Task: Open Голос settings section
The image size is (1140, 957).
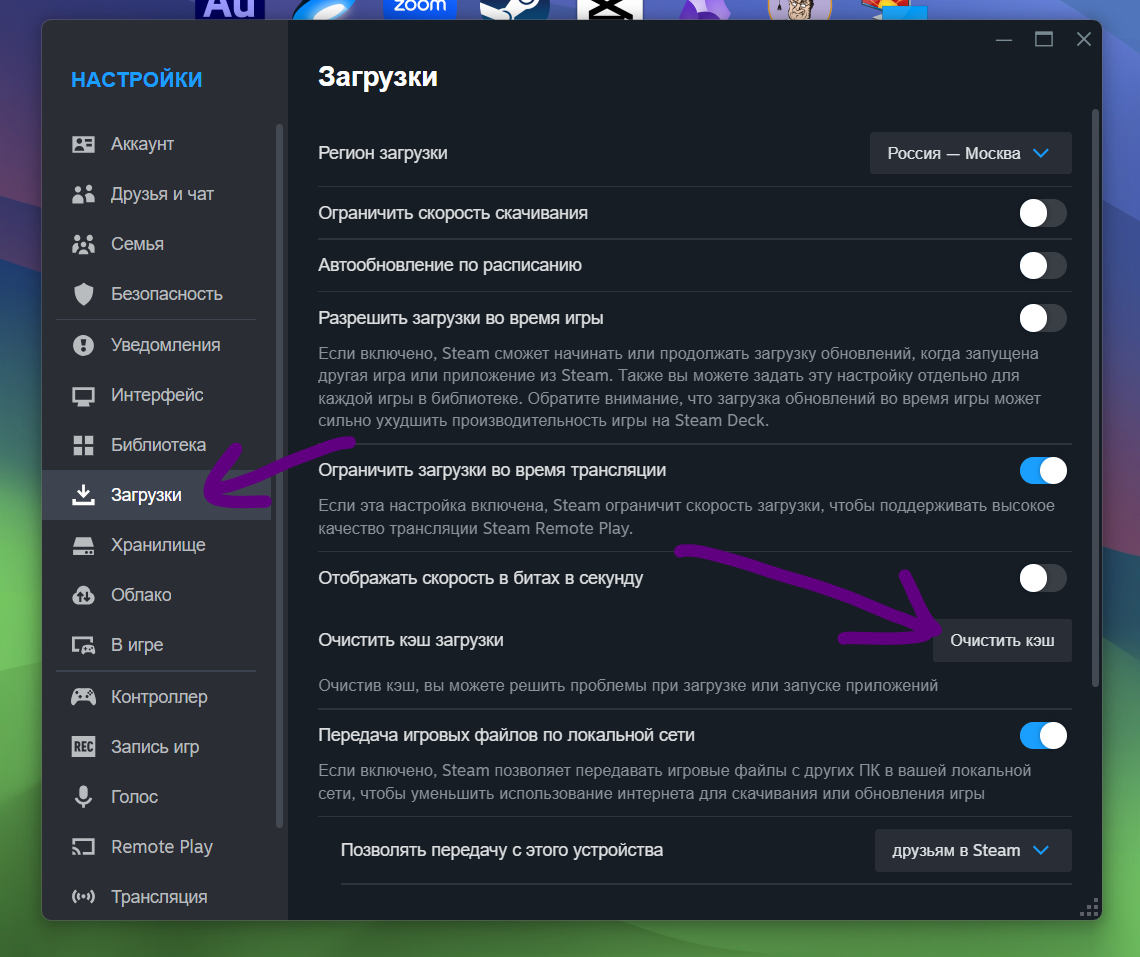Action: point(156,797)
